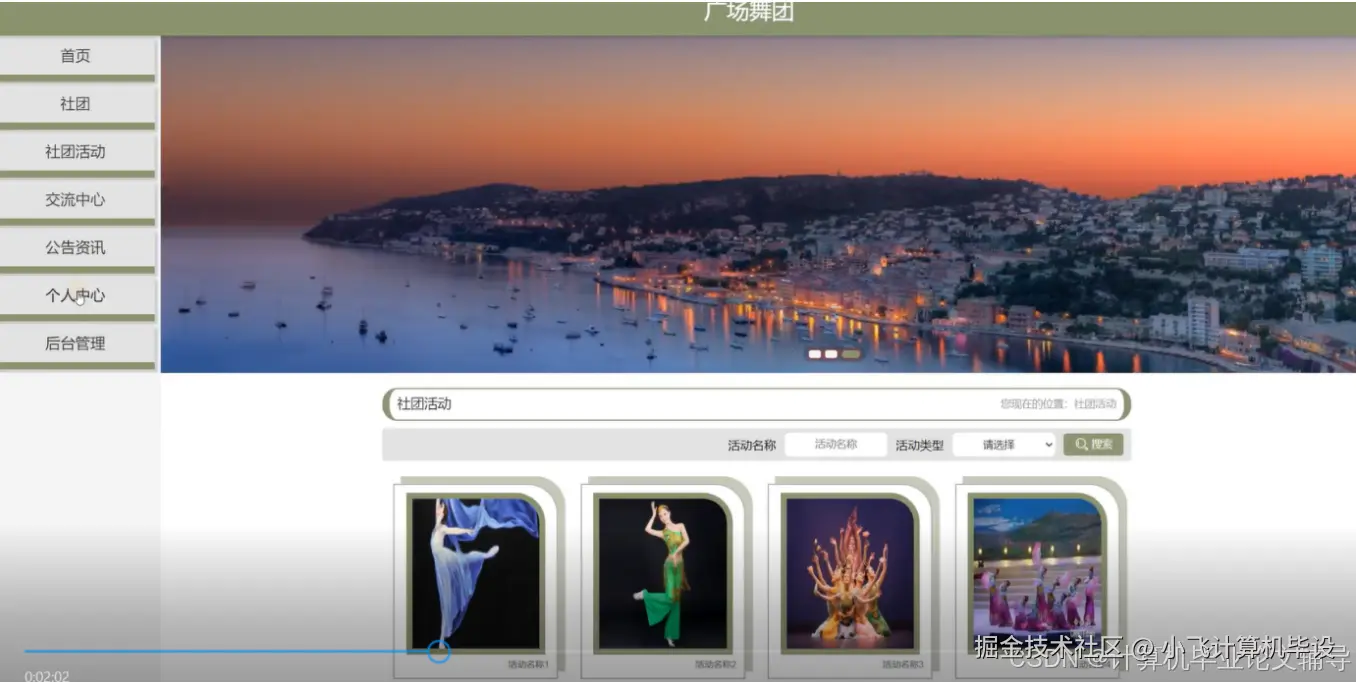Expand the 活动类型 请选择 dropdown

(x=1004, y=445)
